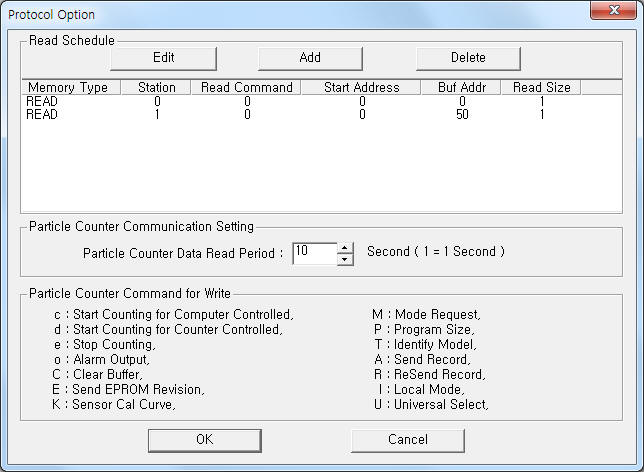The height and width of the screenshot is (472, 644).
Task: Click the Edit button in Read Schedule
Action: coord(163,58)
